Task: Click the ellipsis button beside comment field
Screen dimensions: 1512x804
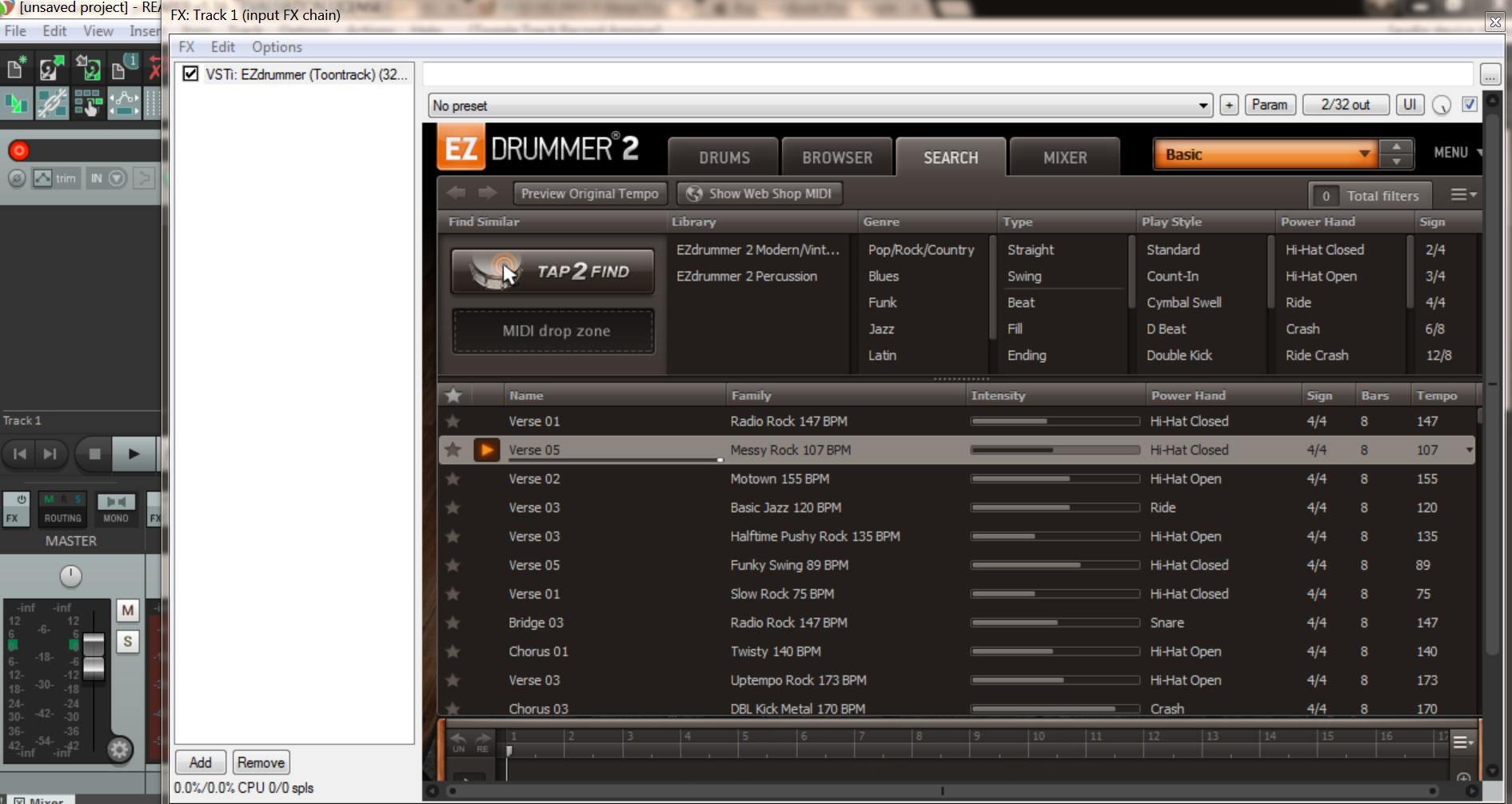Action: 1490,74
